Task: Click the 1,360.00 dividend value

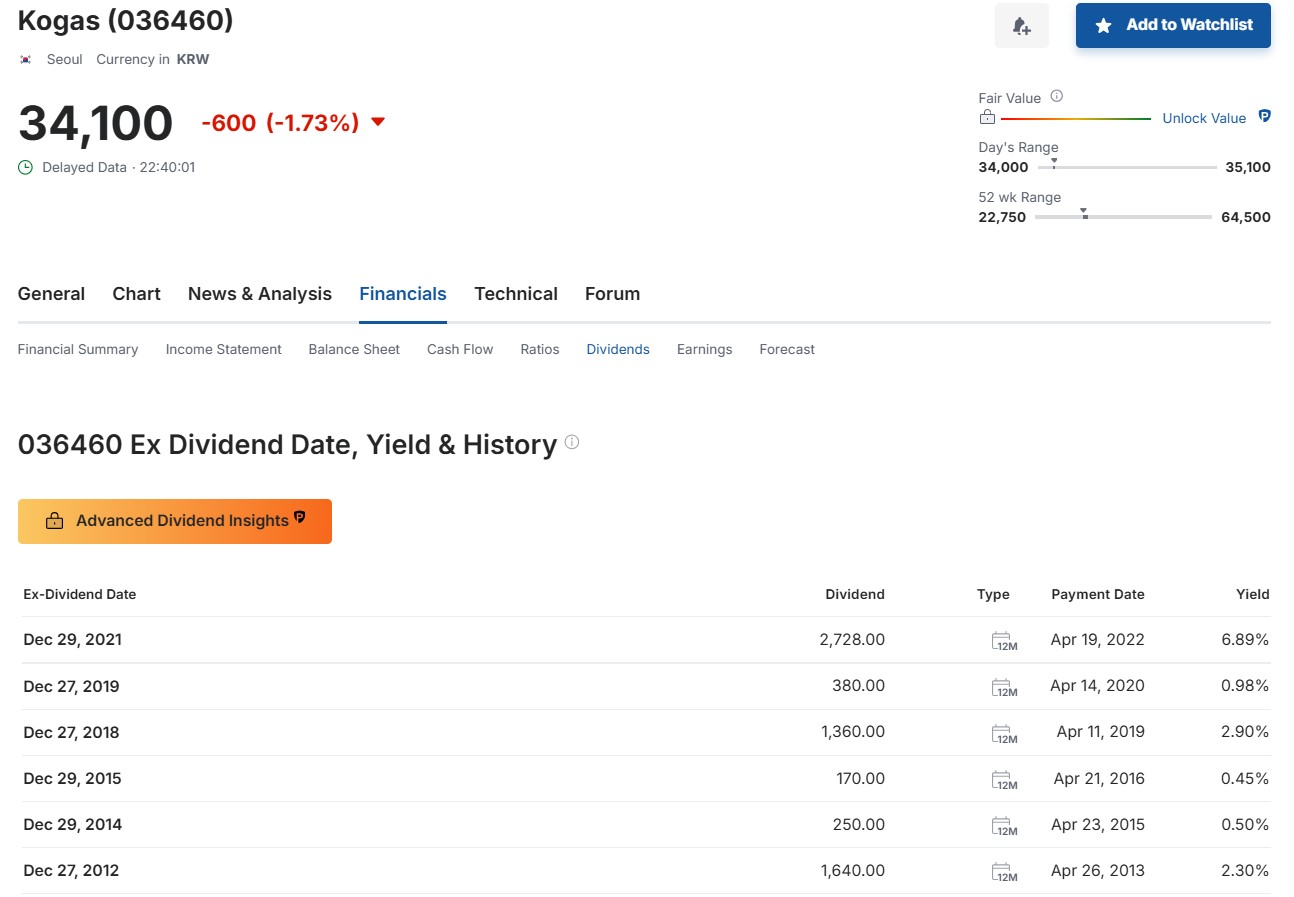Action: pyautogui.click(x=853, y=732)
